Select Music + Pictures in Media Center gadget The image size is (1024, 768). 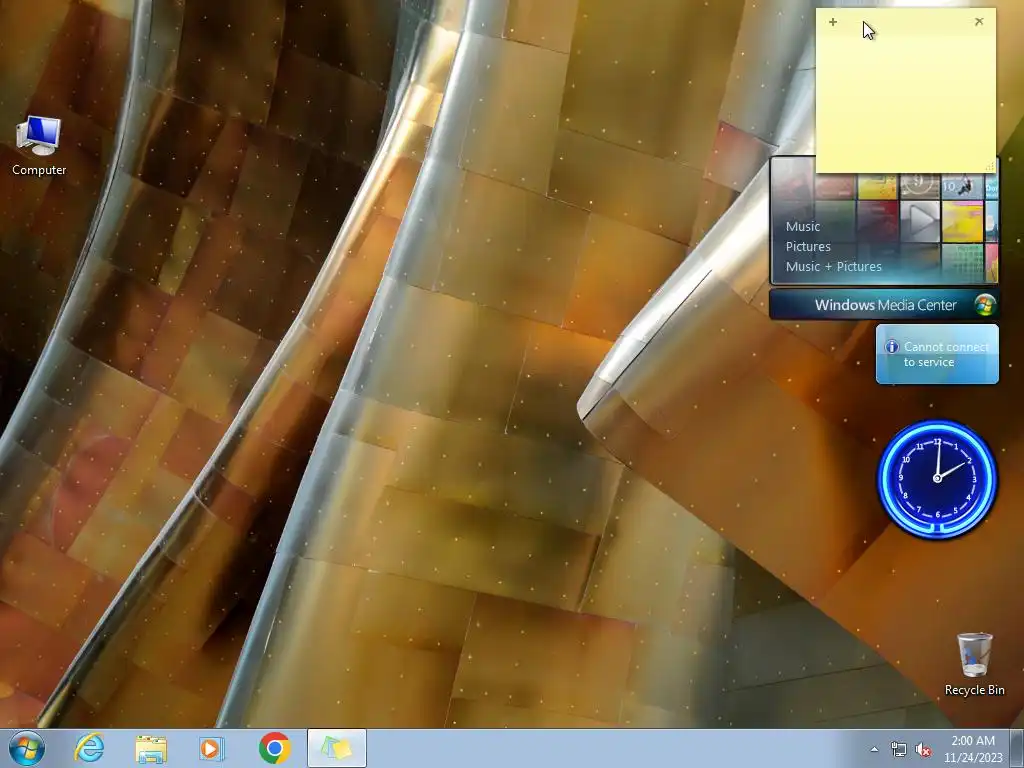coord(833,266)
